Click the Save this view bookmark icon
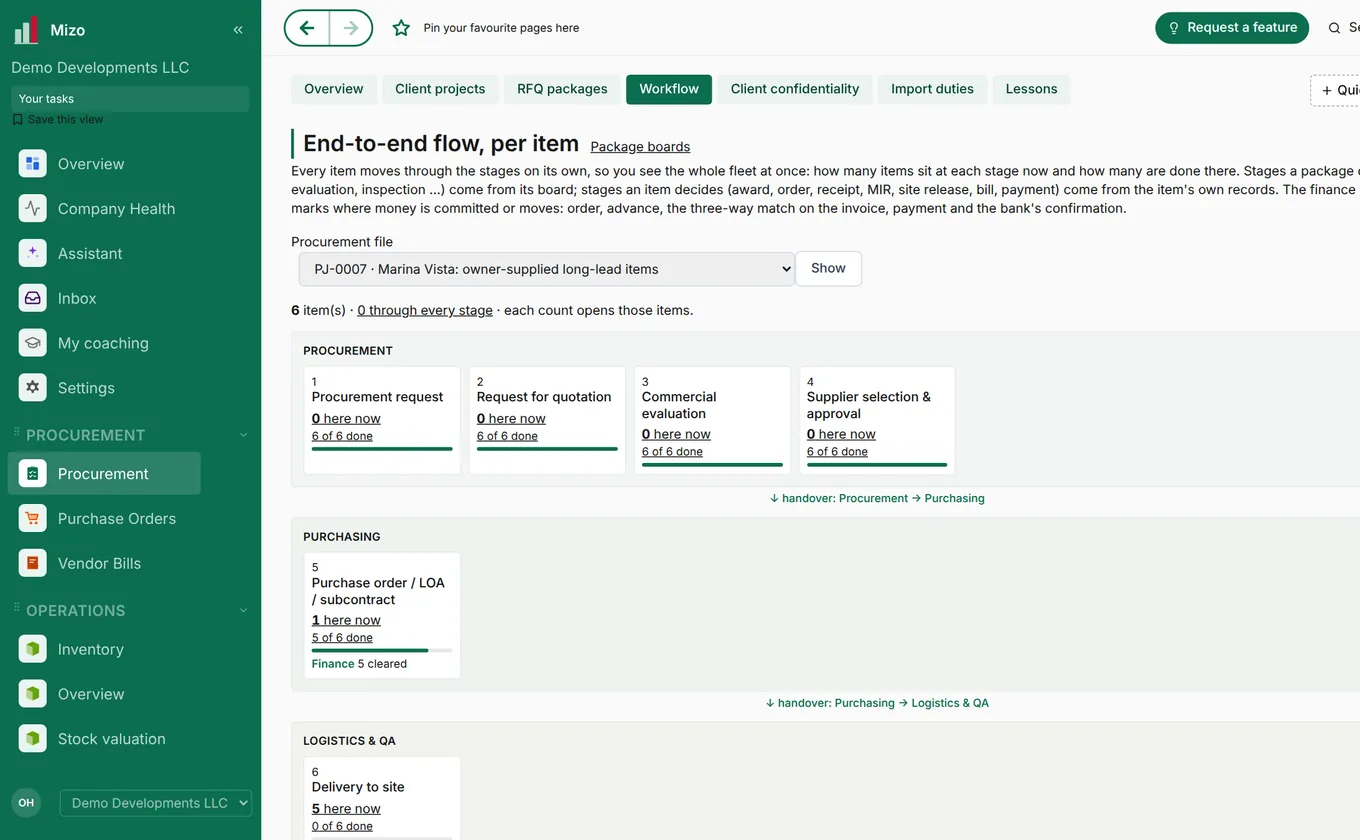The height and width of the screenshot is (840, 1360). point(17,119)
